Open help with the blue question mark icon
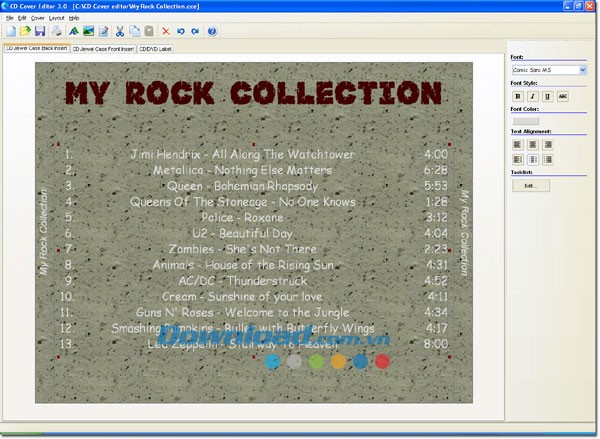This screenshot has height=439, width=600. [x=212, y=31]
